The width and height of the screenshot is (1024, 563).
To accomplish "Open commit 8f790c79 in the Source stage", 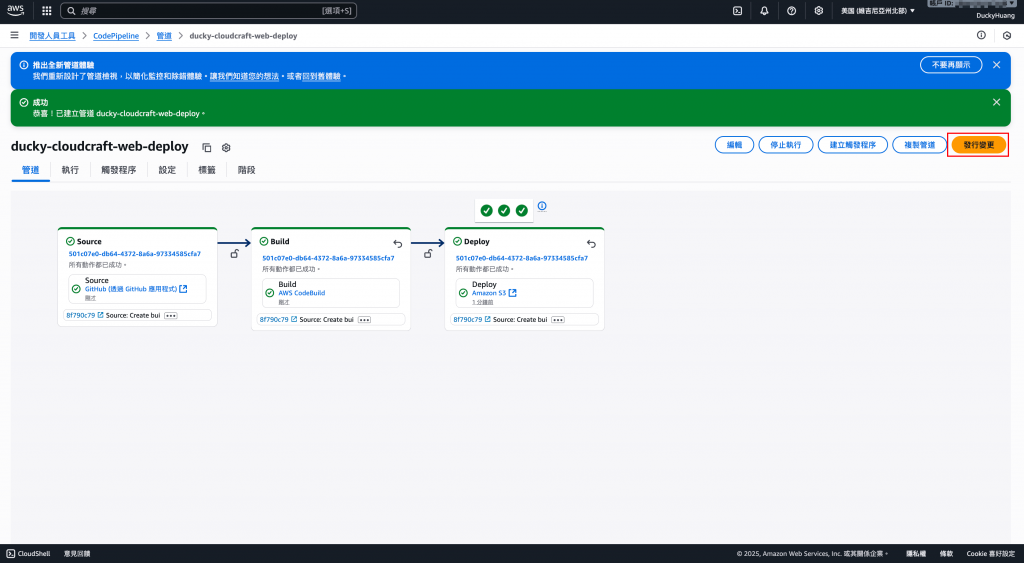I will pos(84,315).
